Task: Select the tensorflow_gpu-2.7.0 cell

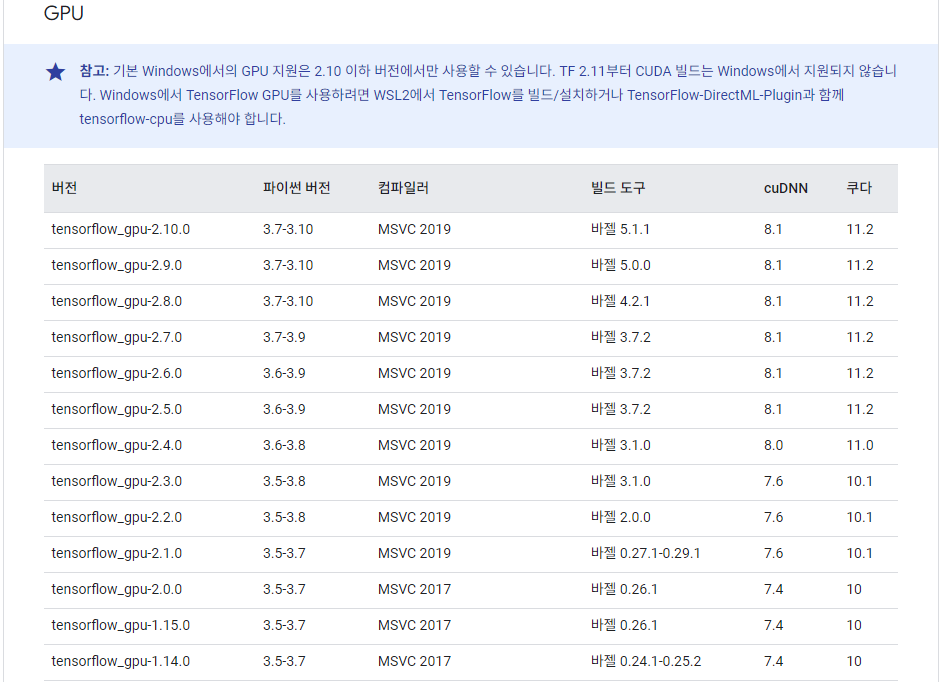Action: (x=116, y=337)
